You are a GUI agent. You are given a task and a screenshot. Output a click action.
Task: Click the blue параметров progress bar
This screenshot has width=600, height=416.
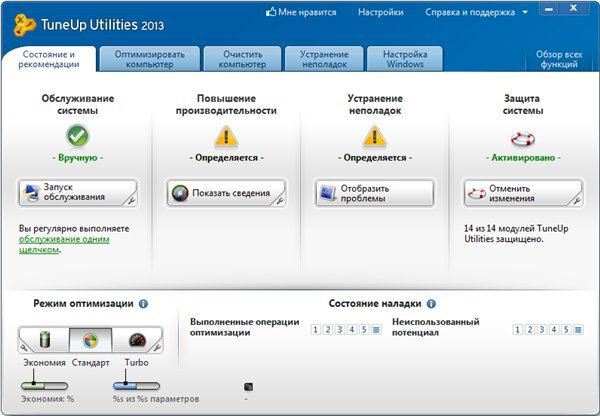click(136, 386)
